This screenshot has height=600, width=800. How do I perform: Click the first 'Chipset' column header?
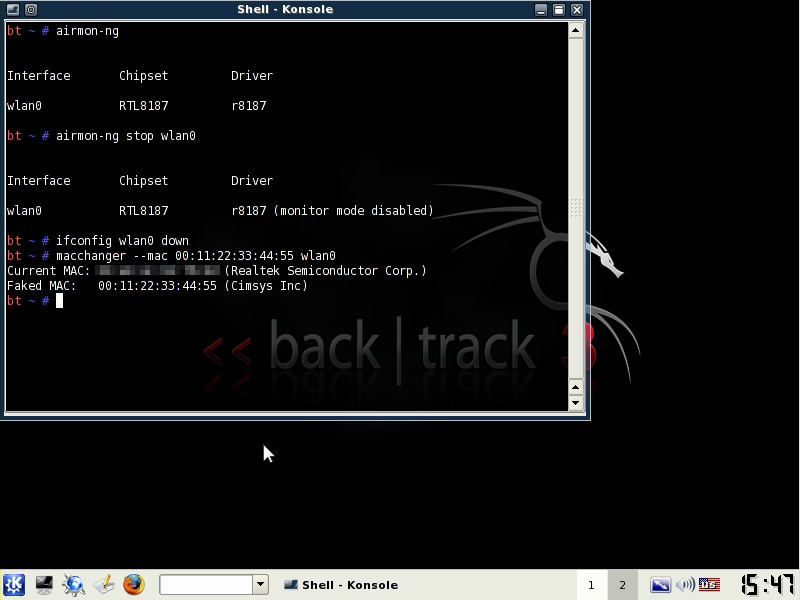coord(143,76)
